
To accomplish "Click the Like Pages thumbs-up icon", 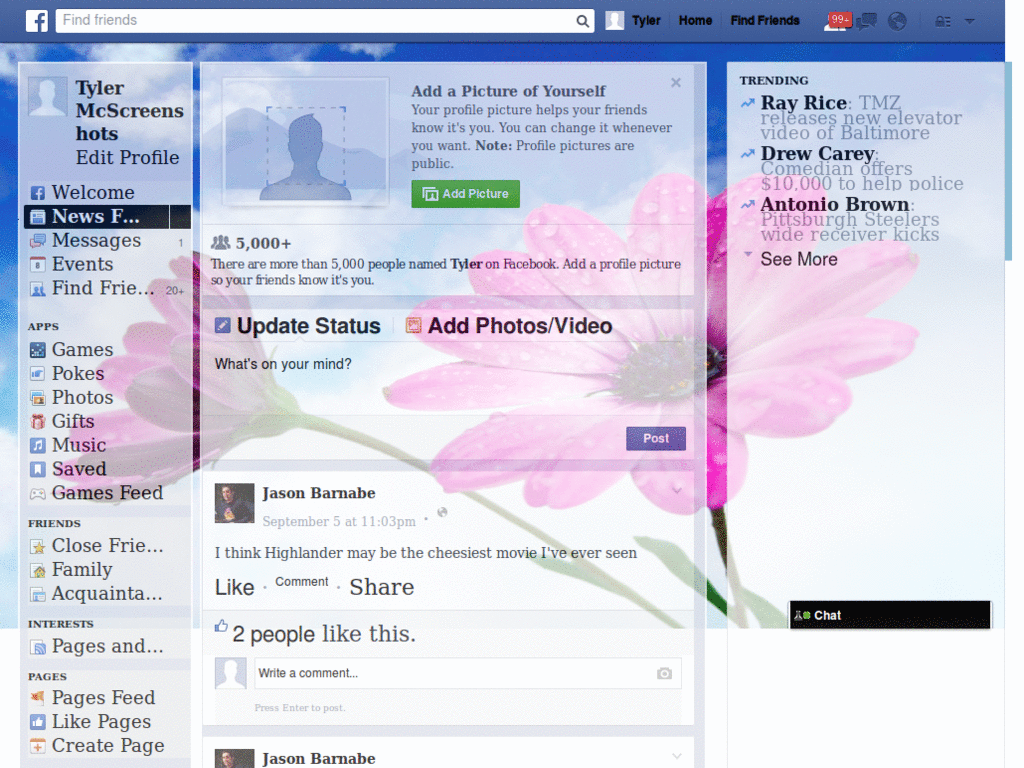I will tap(38, 722).
